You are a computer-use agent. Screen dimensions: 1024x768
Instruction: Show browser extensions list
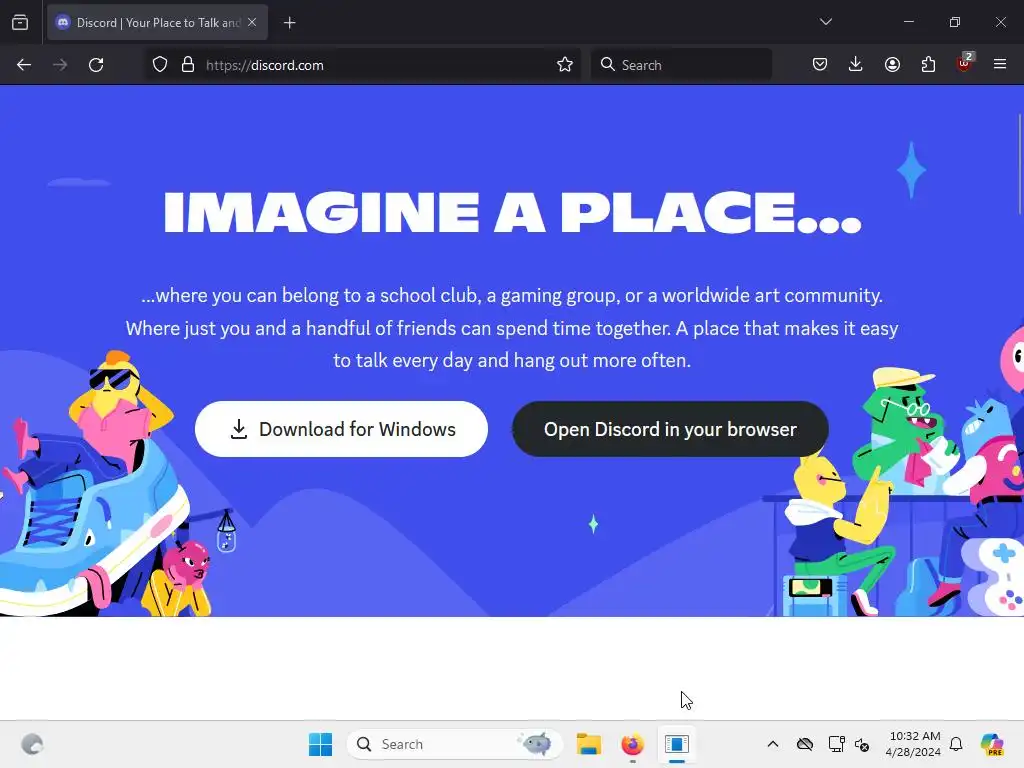[928, 65]
